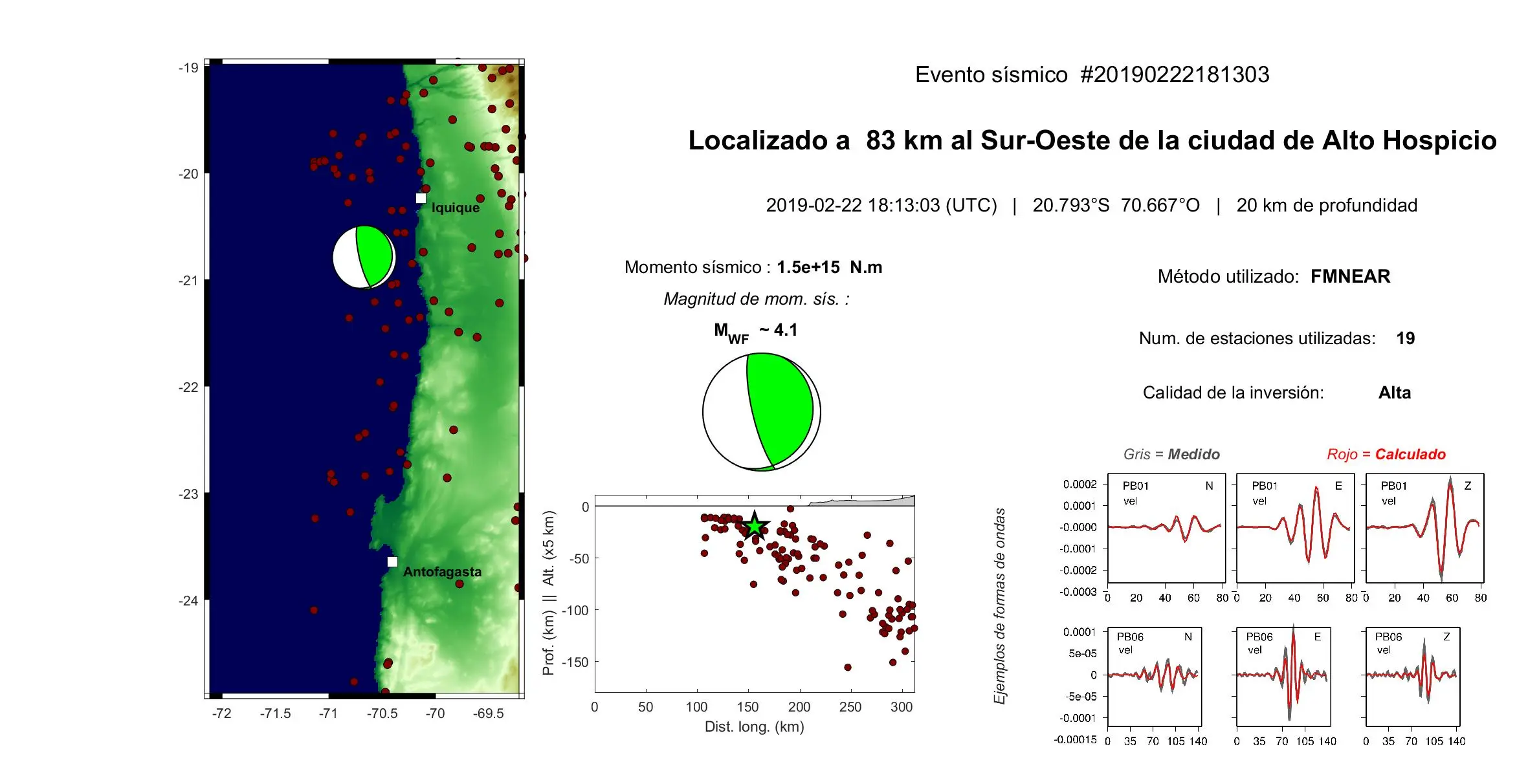
Task: Click the large focal mechanism beachball diagram
Action: coord(762,412)
